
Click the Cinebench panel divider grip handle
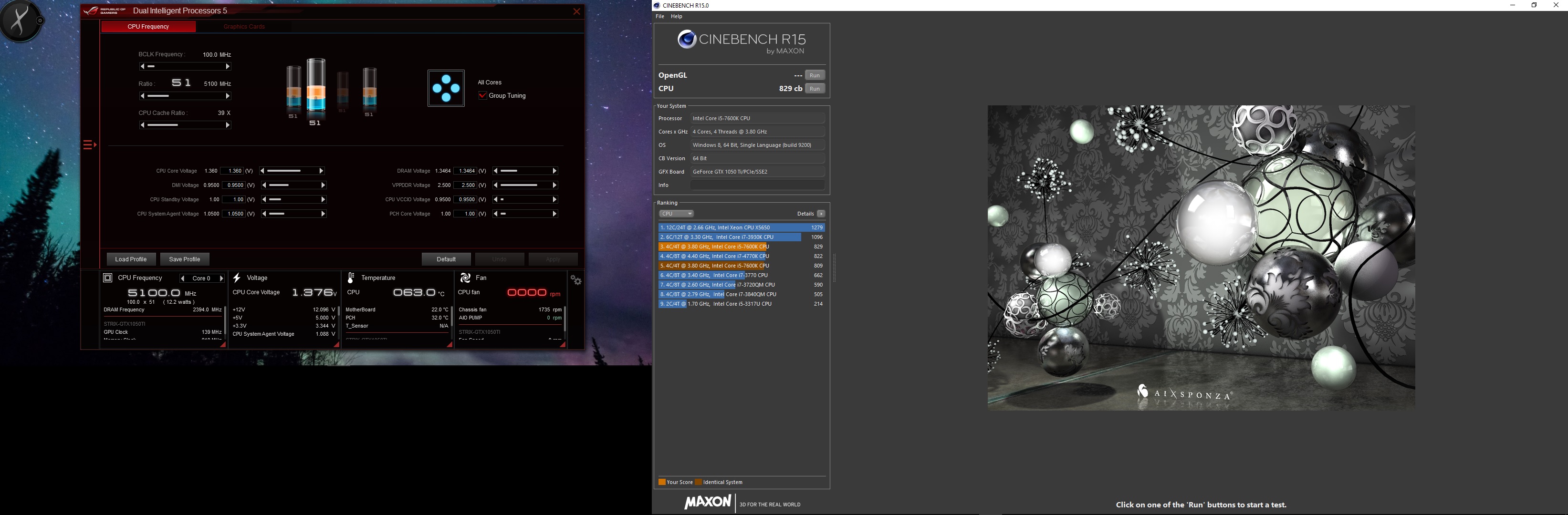834,268
